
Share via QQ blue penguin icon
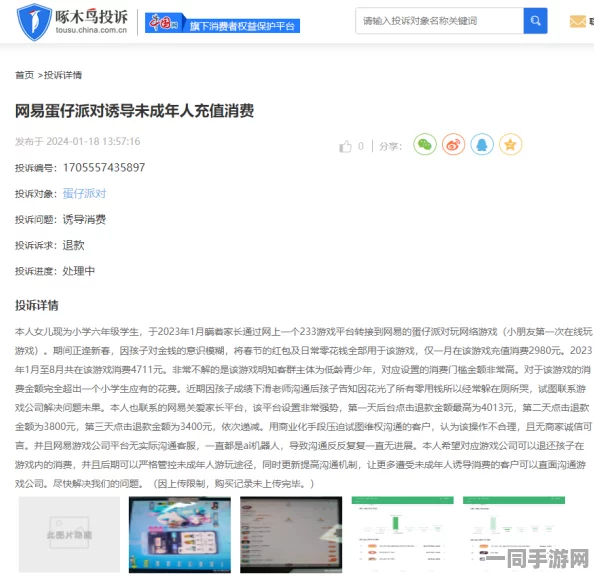tap(482, 144)
